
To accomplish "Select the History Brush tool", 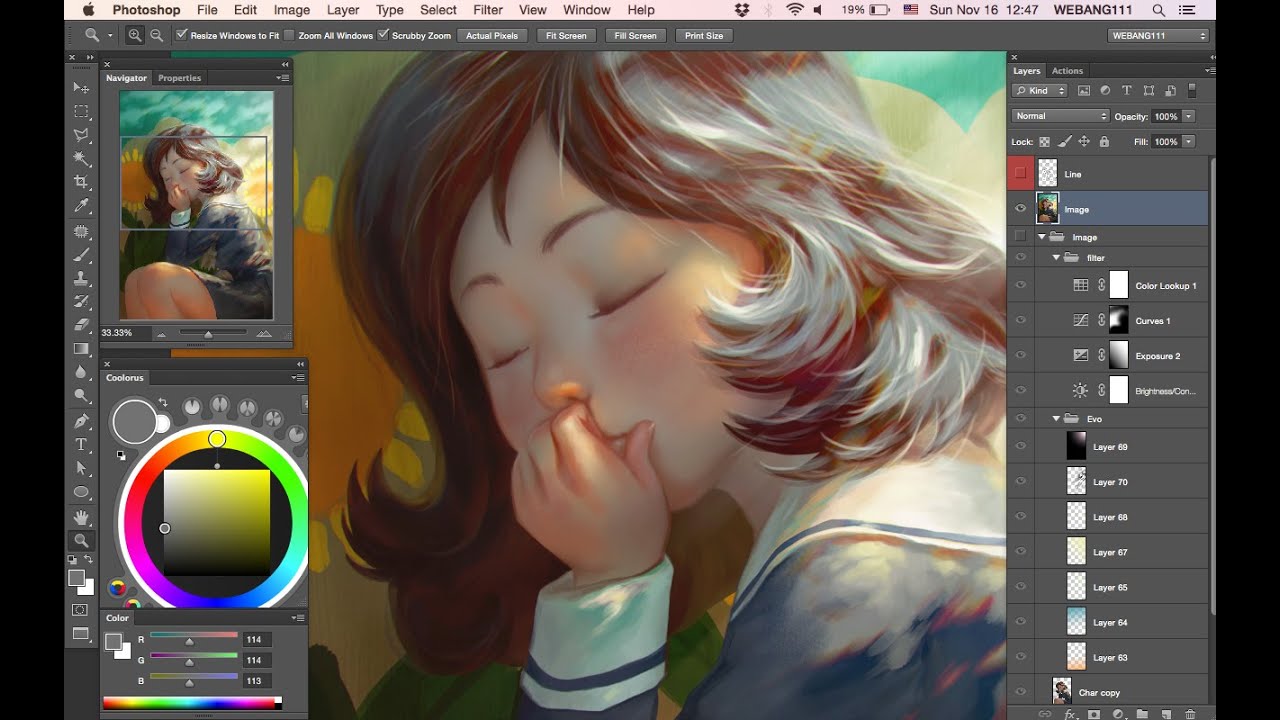I will (81, 301).
